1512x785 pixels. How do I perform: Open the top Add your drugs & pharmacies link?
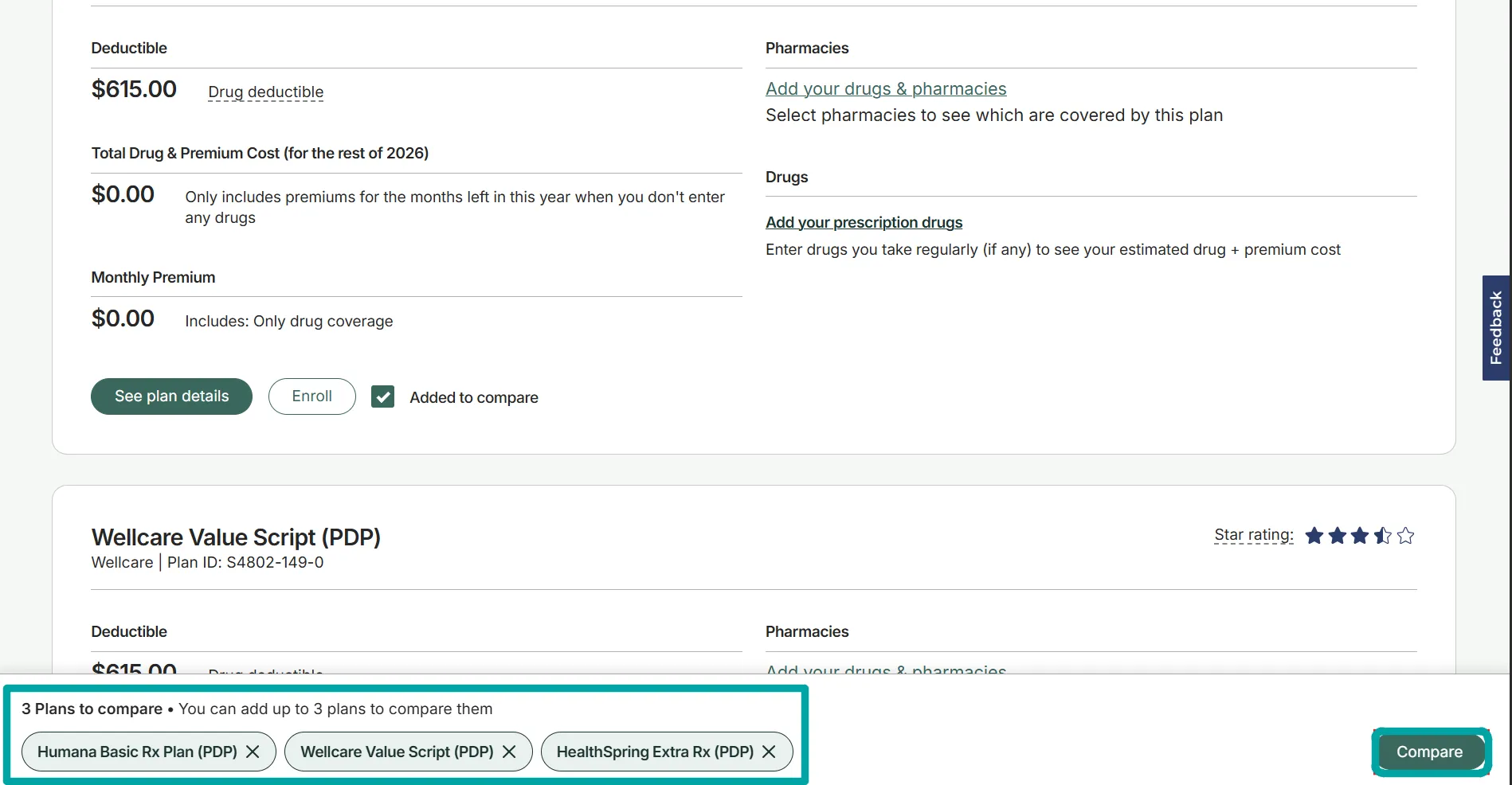(886, 89)
